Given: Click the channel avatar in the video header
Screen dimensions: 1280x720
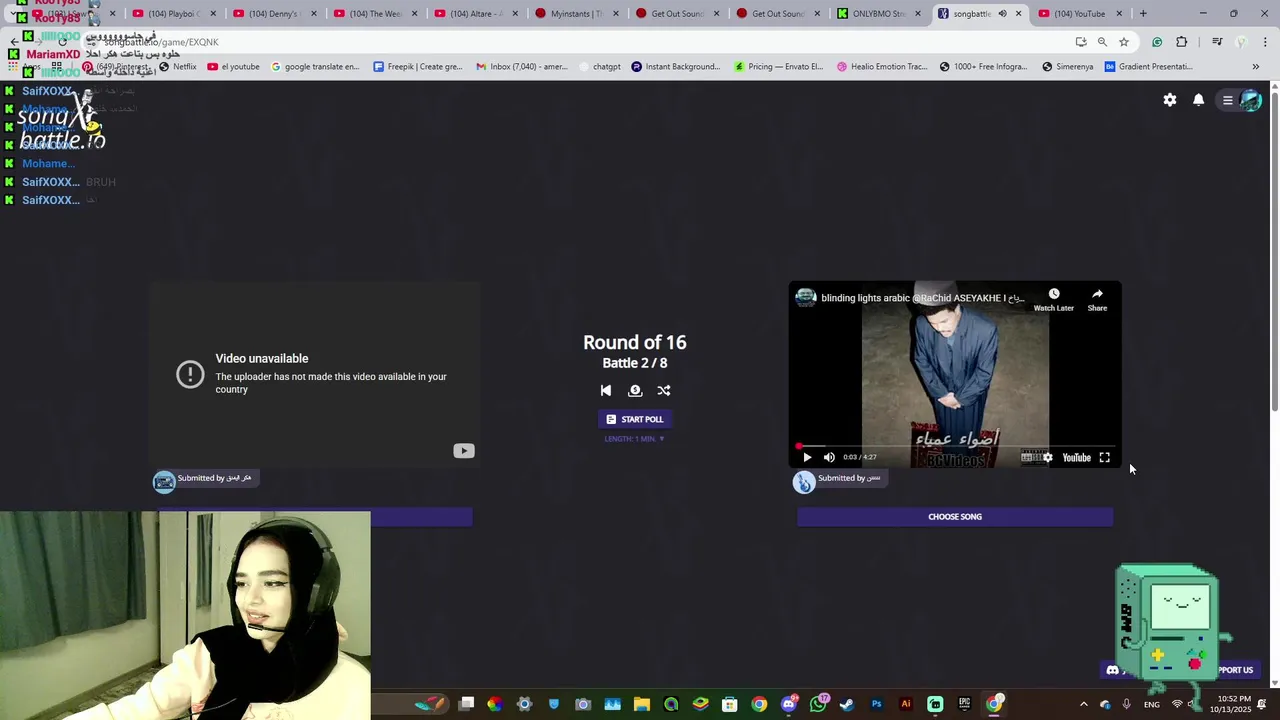Looking at the screenshot, I should [x=806, y=297].
